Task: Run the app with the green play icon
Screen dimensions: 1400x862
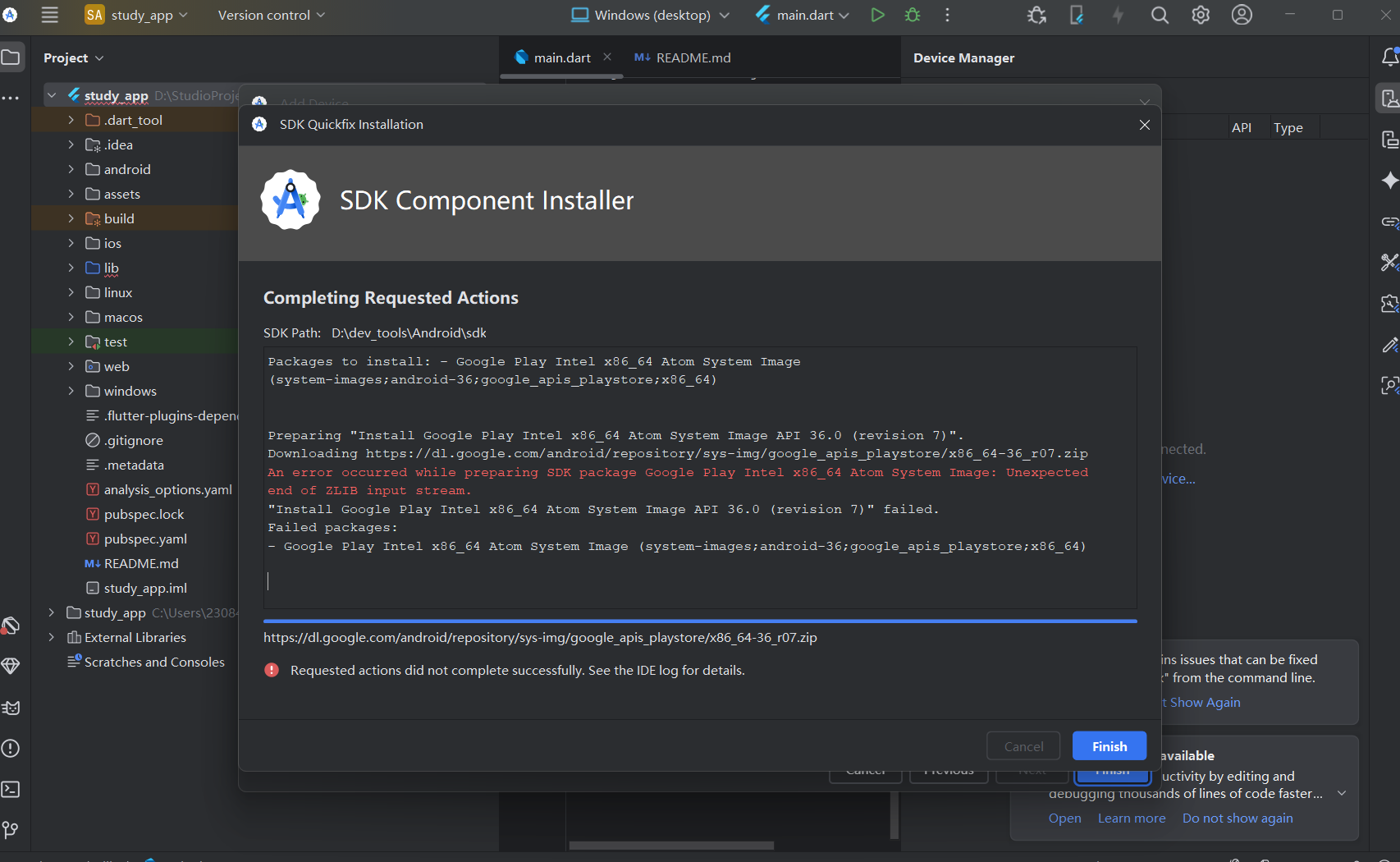Action: (x=877, y=15)
